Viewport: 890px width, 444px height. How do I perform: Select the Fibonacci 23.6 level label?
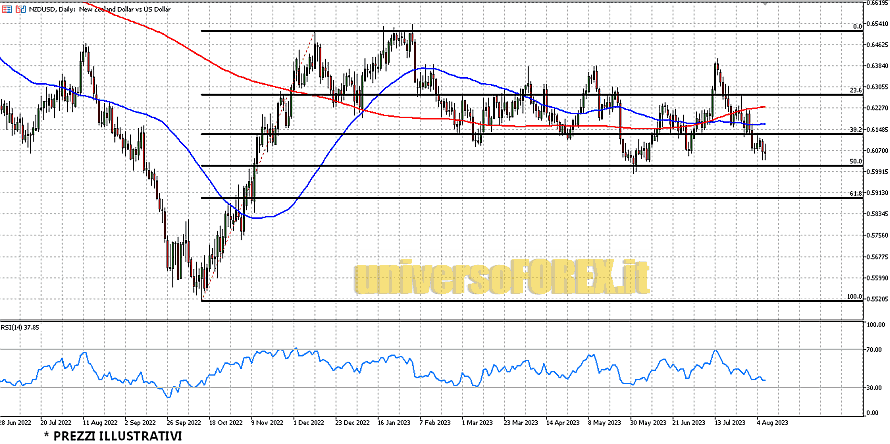(855, 90)
